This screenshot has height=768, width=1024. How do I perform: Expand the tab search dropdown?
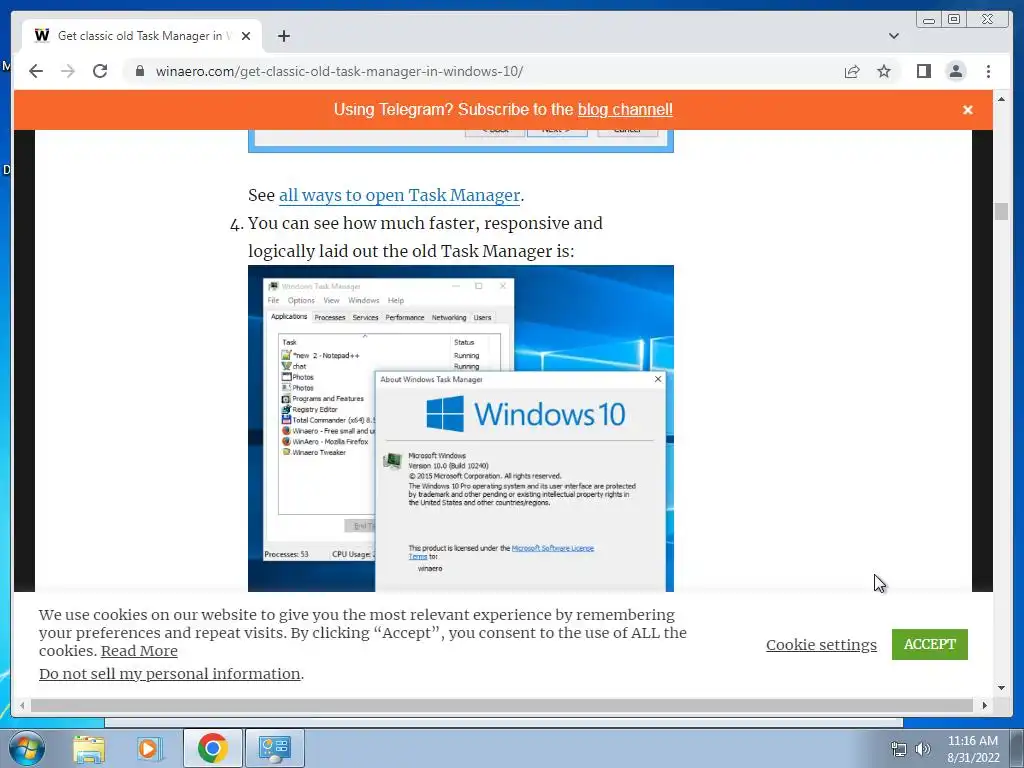click(894, 36)
